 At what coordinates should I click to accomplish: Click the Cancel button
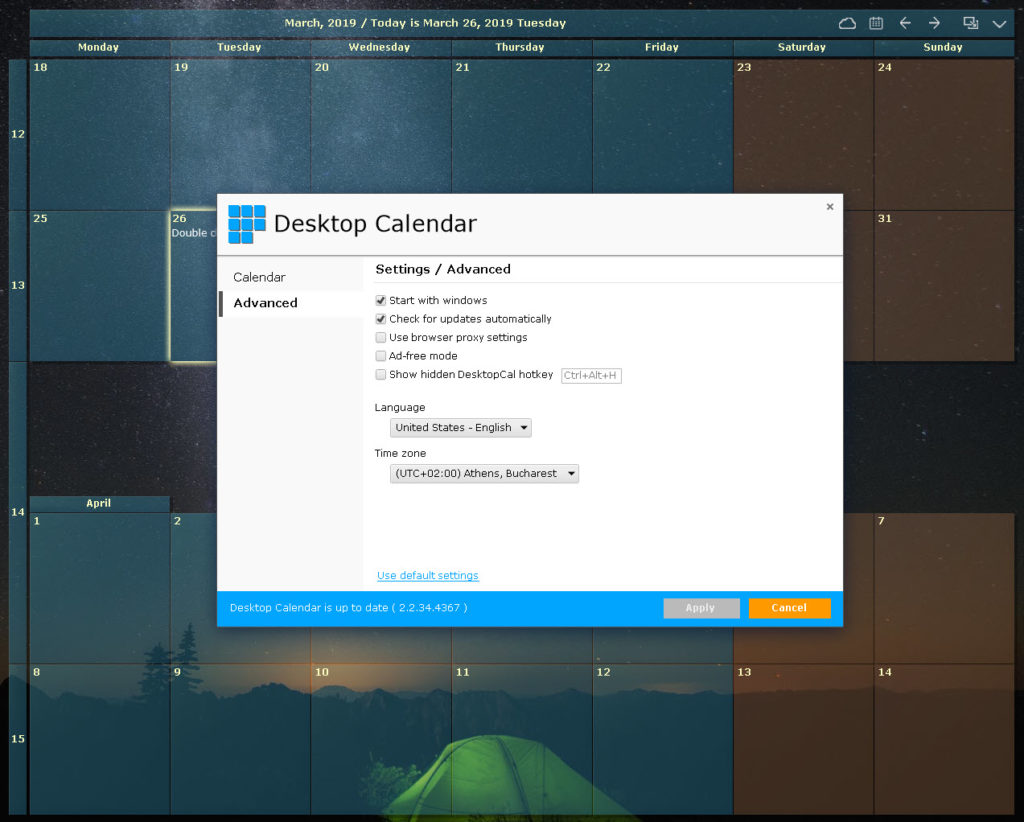(x=790, y=608)
